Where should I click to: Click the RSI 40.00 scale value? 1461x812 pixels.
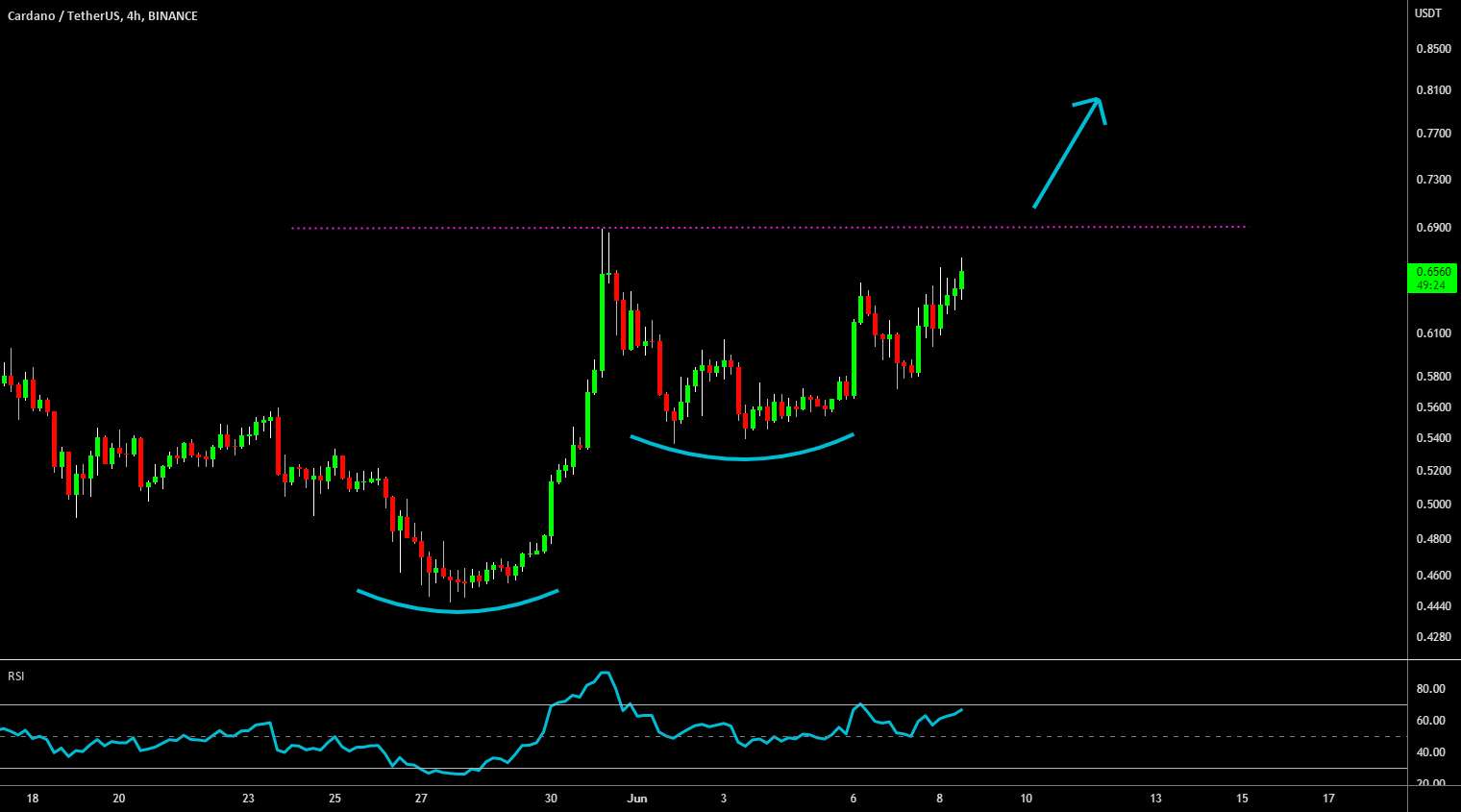click(x=1430, y=752)
